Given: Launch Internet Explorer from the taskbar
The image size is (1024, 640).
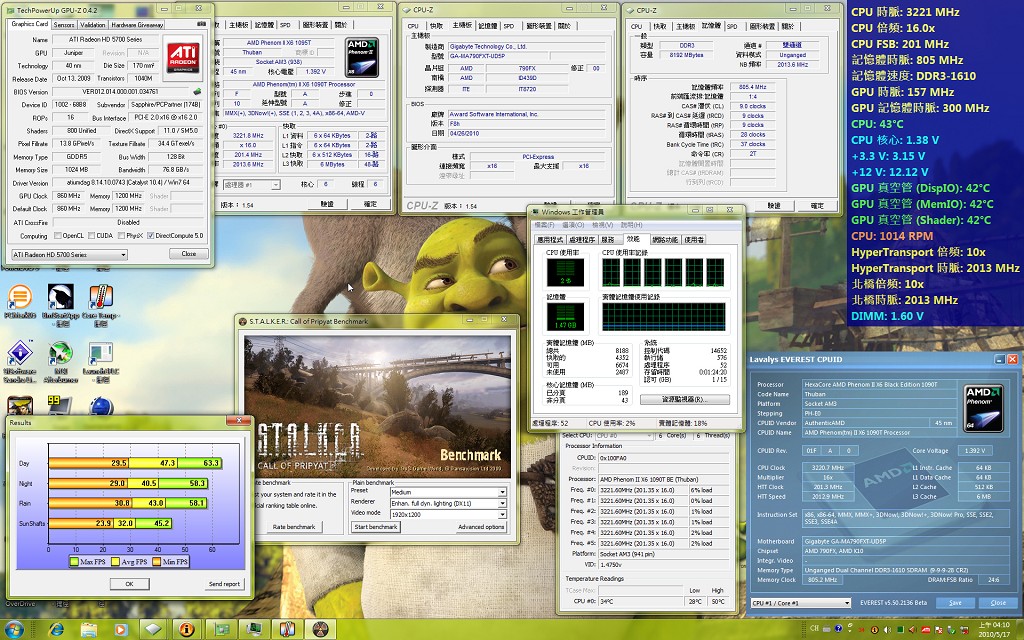Looking at the screenshot, I should pos(57,630).
